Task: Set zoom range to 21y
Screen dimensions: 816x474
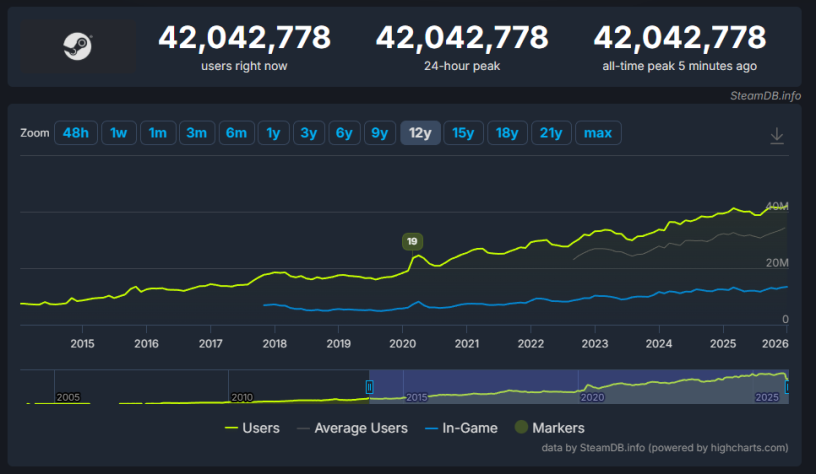Action: [551, 133]
